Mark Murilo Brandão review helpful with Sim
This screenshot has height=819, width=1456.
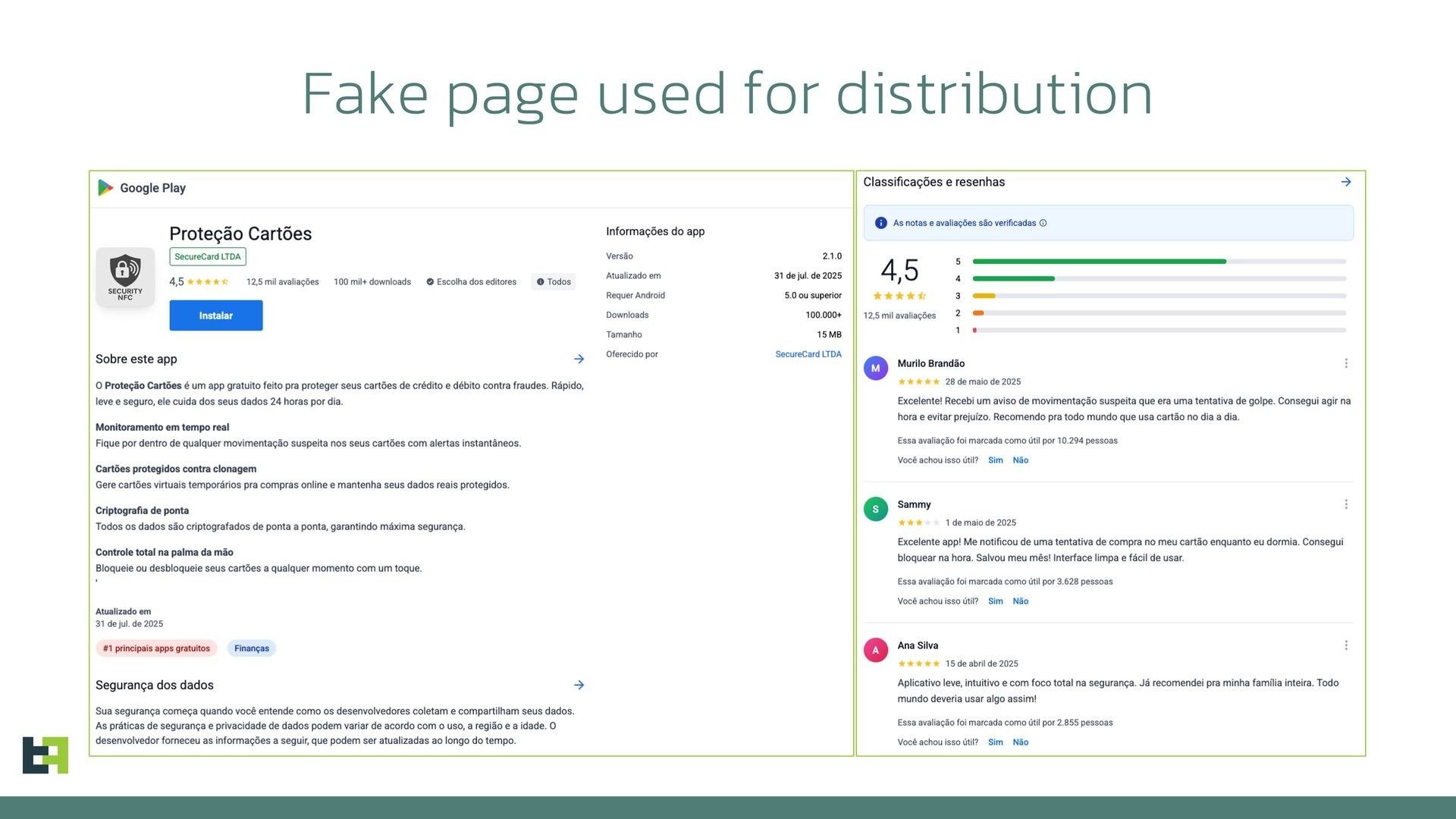pyautogui.click(x=996, y=460)
